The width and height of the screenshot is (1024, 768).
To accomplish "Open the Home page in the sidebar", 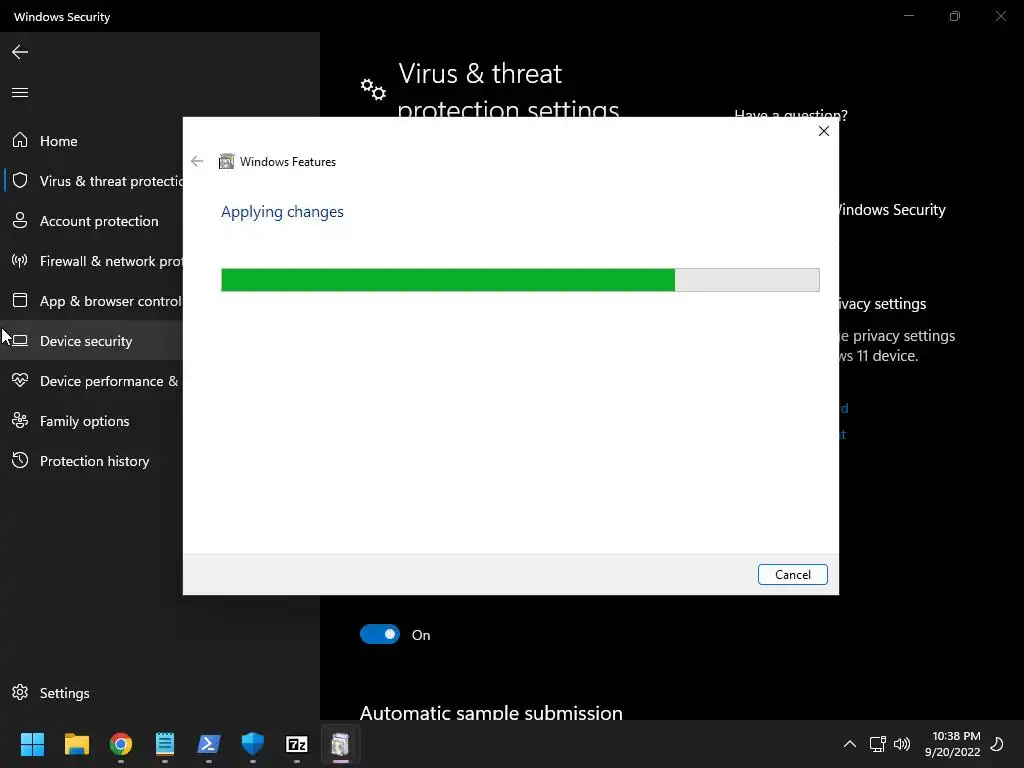I will [x=91, y=141].
